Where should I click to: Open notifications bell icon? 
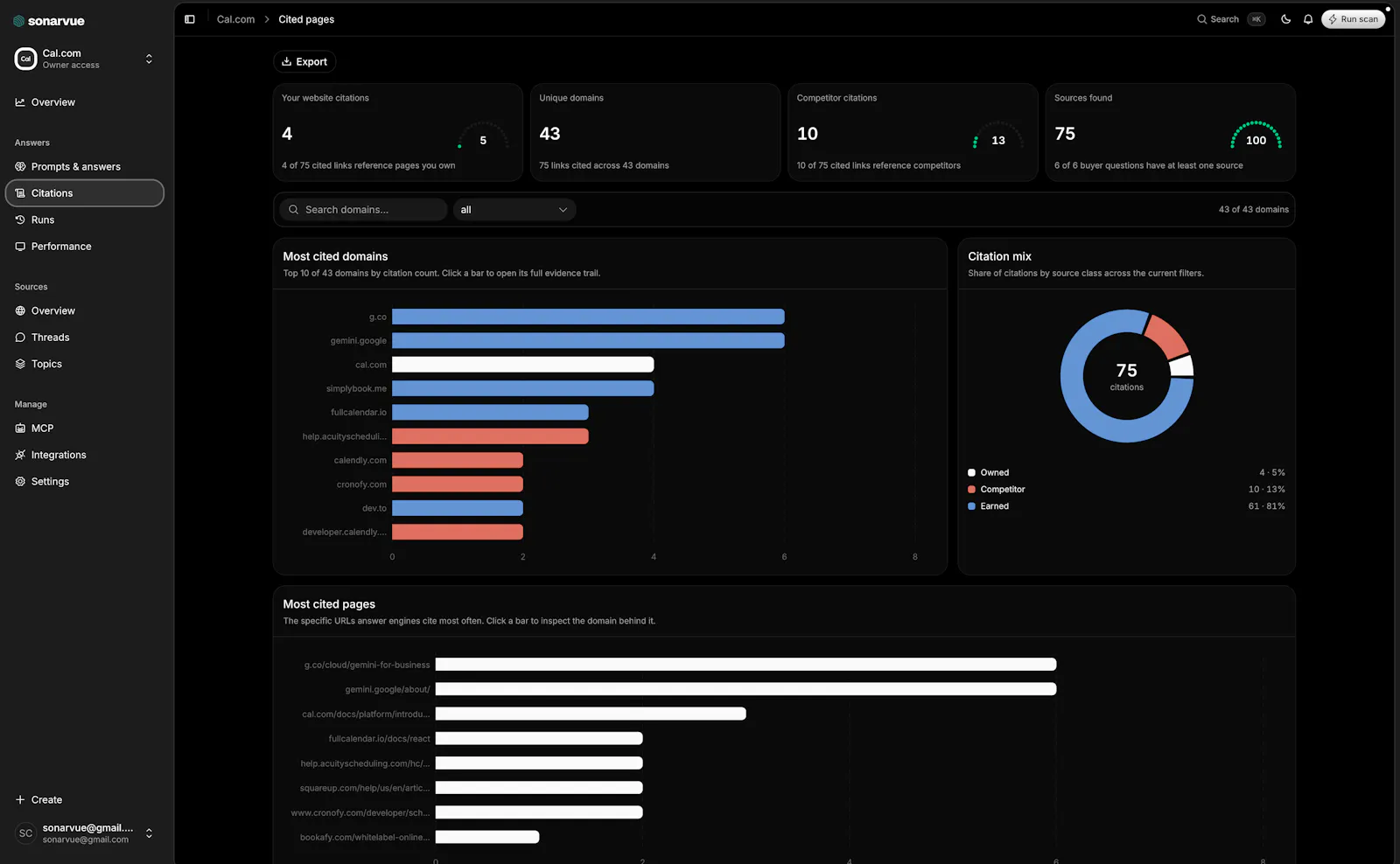[1308, 19]
